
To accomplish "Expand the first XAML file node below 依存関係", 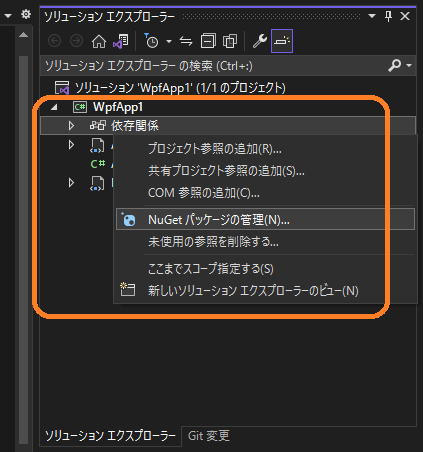I will pos(71,145).
